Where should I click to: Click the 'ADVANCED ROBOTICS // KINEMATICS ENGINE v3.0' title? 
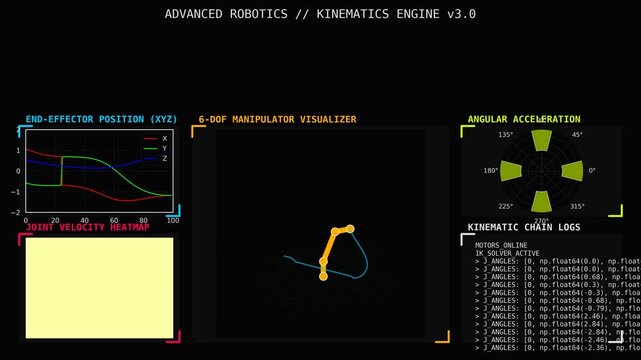(x=320, y=14)
